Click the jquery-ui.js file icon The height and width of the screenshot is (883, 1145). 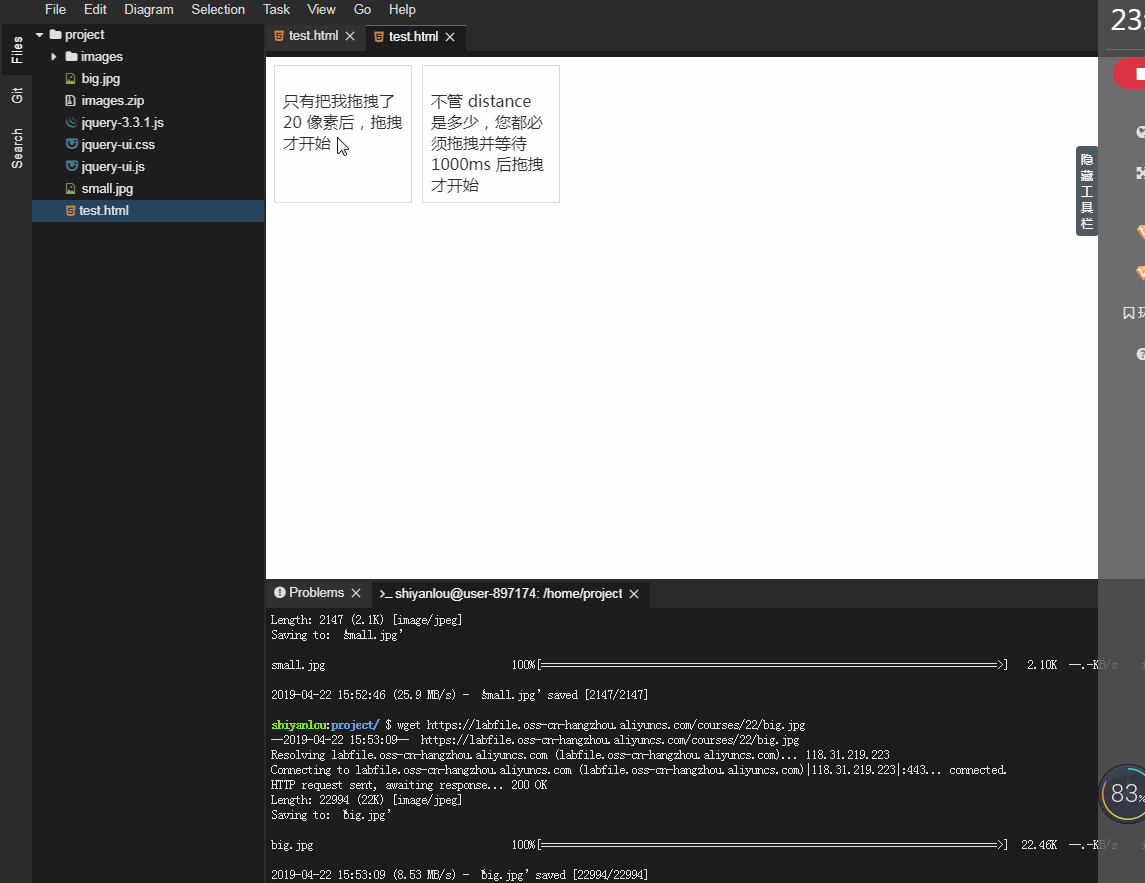71,166
